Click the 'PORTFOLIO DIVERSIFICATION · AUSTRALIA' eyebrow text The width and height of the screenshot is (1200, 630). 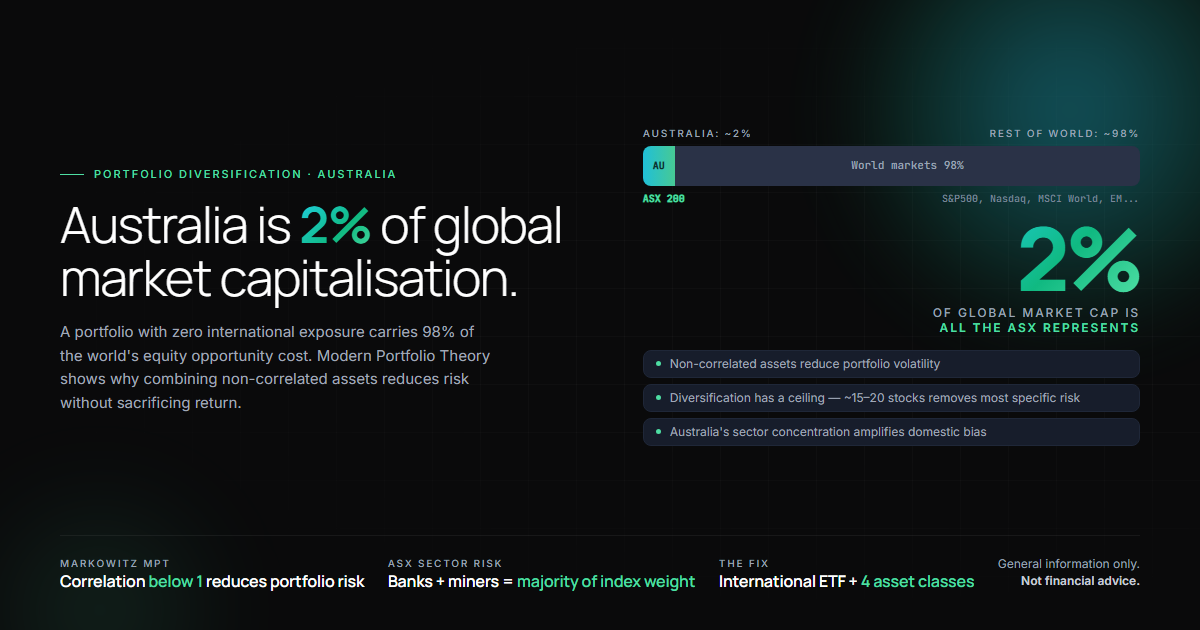coord(245,174)
